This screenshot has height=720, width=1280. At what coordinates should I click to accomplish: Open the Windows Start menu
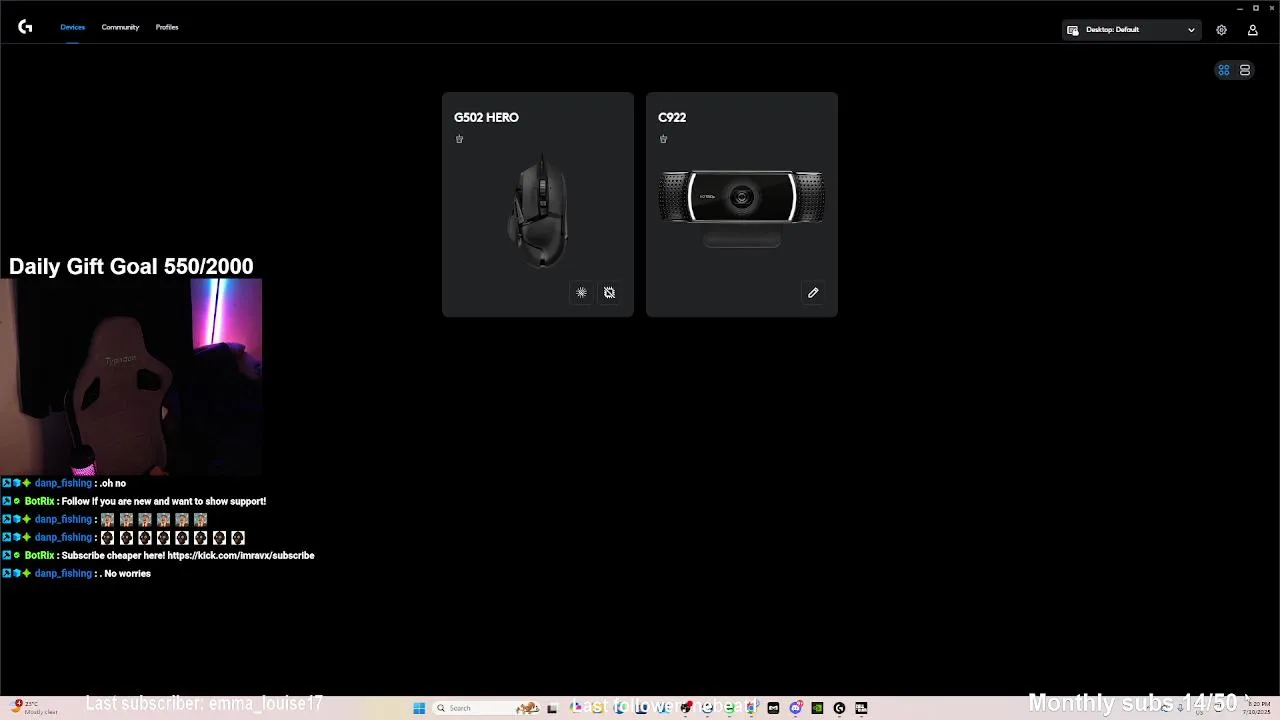419,708
